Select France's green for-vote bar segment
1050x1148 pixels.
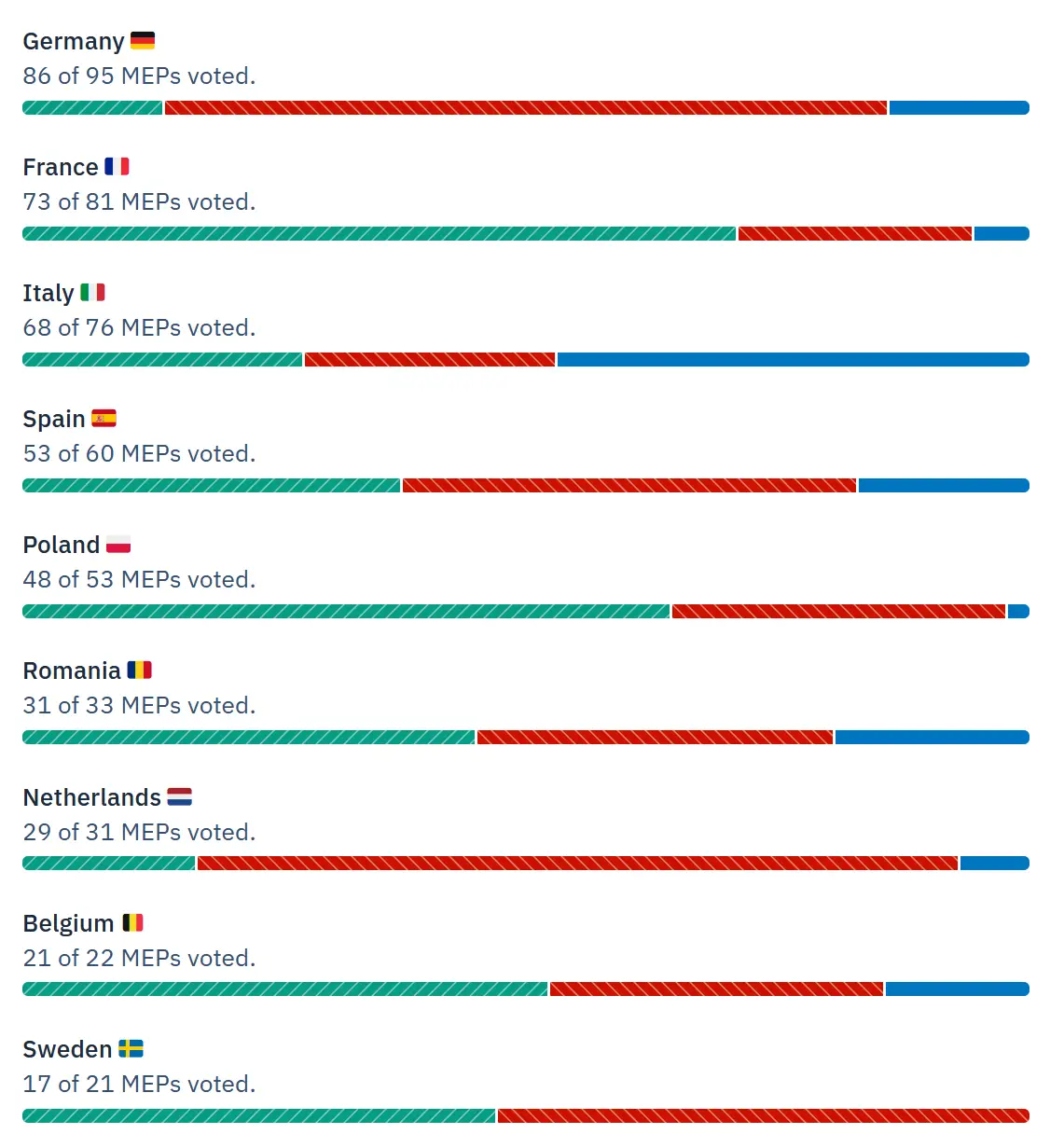pyautogui.click(x=379, y=234)
